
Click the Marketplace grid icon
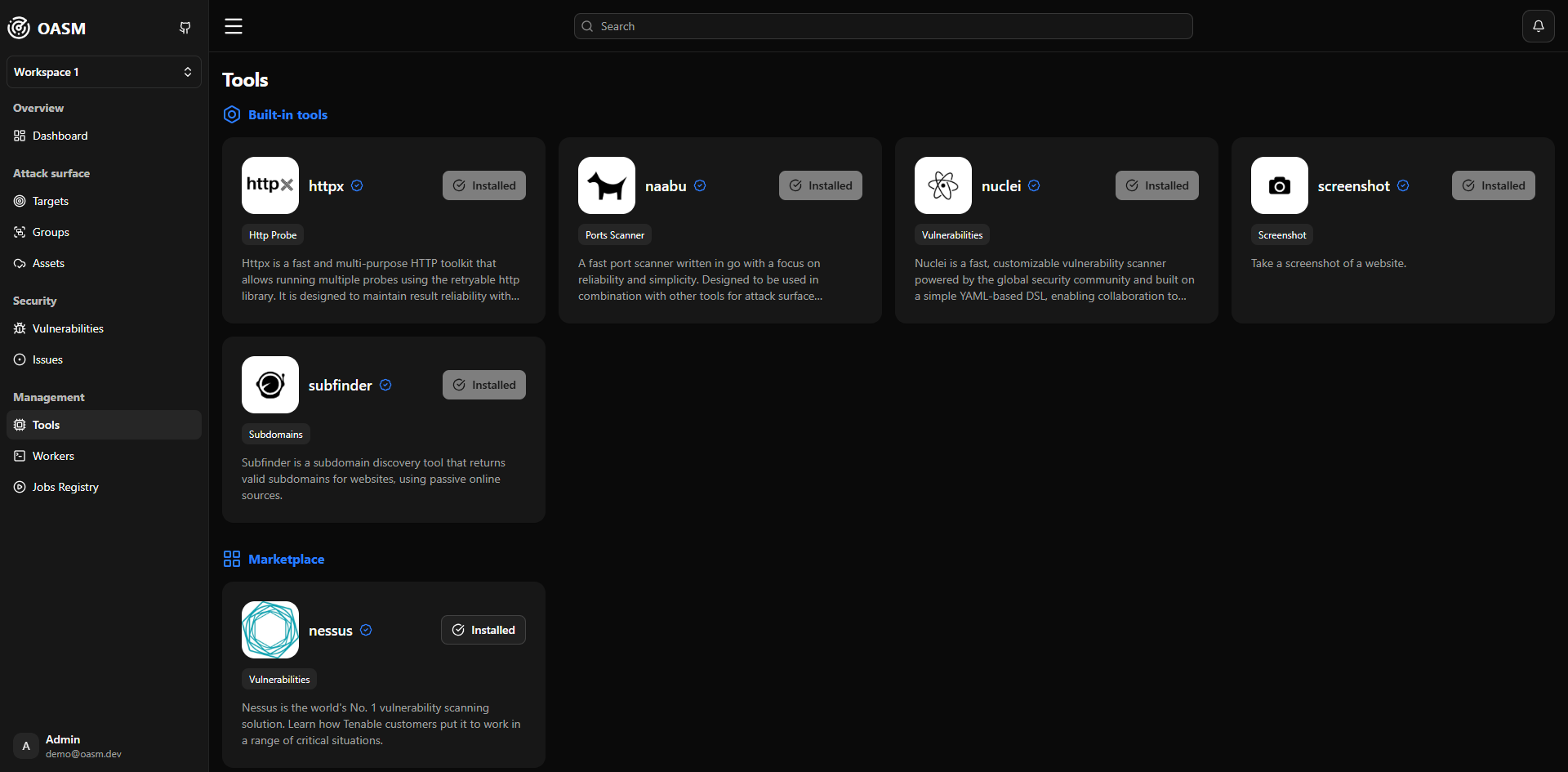(232, 559)
